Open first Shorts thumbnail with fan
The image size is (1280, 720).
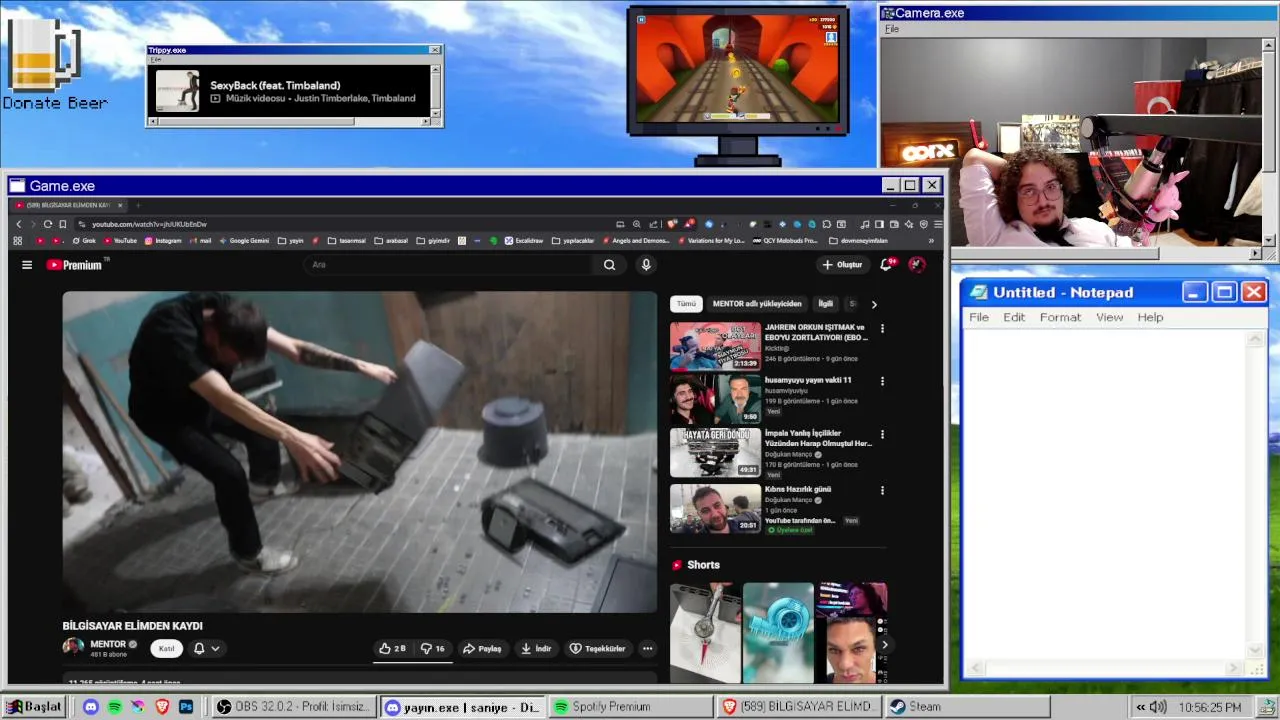(x=706, y=633)
